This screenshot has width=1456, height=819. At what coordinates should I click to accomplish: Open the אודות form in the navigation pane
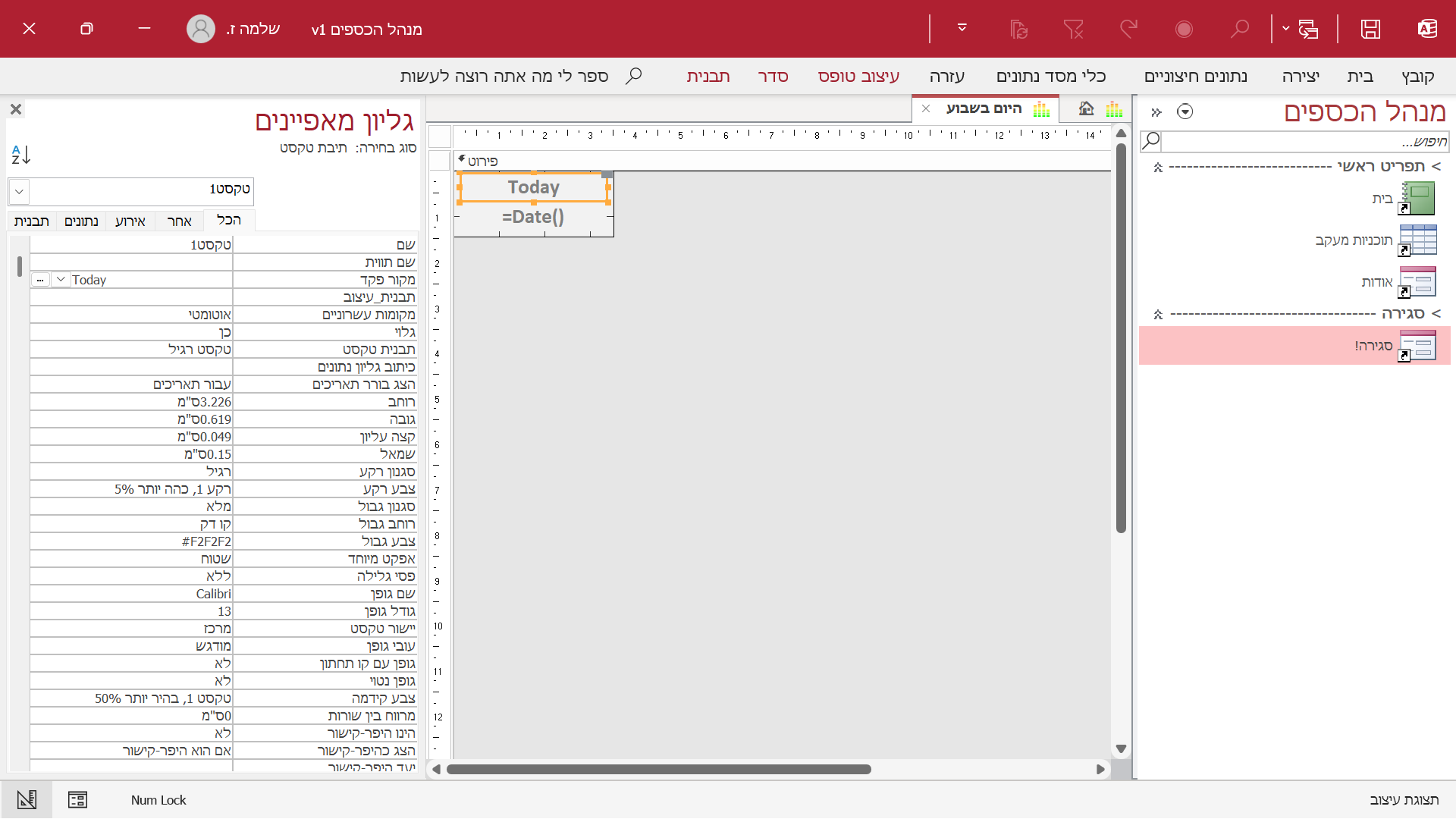(x=1377, y=282)
